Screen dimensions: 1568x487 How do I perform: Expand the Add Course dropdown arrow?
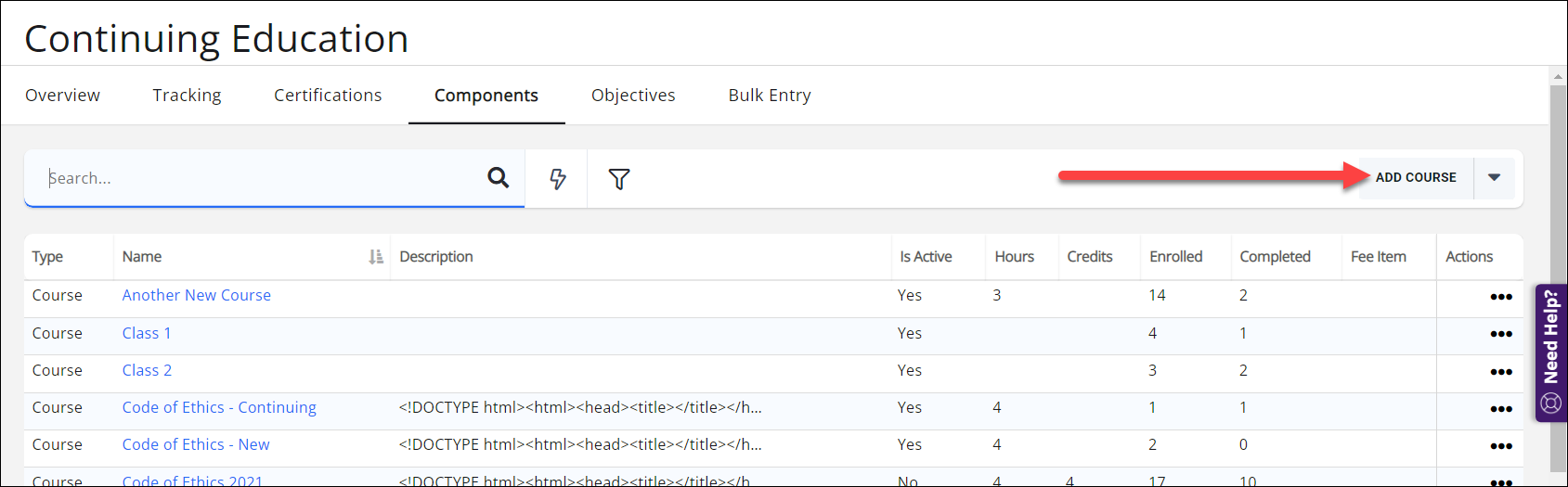(1494, 178)
